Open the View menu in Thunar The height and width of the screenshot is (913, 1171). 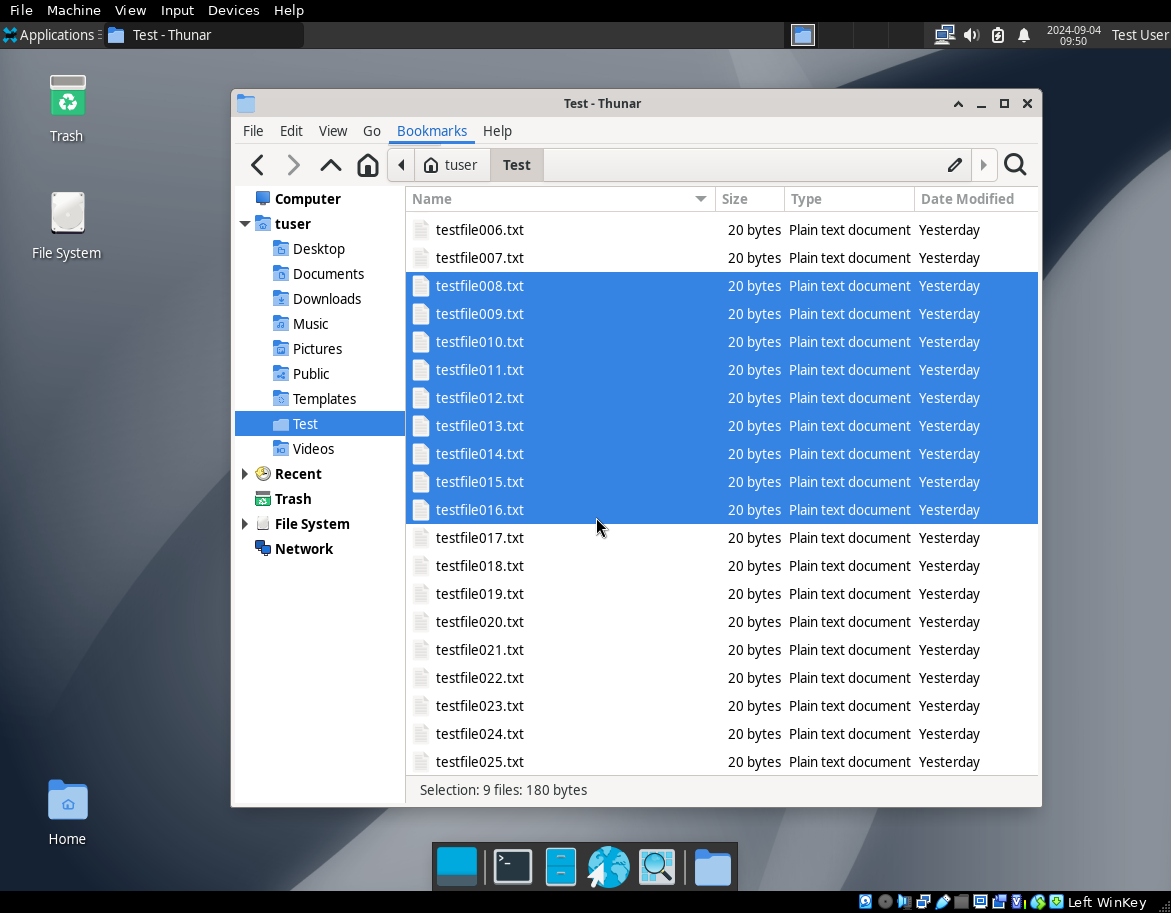point(332,131)
